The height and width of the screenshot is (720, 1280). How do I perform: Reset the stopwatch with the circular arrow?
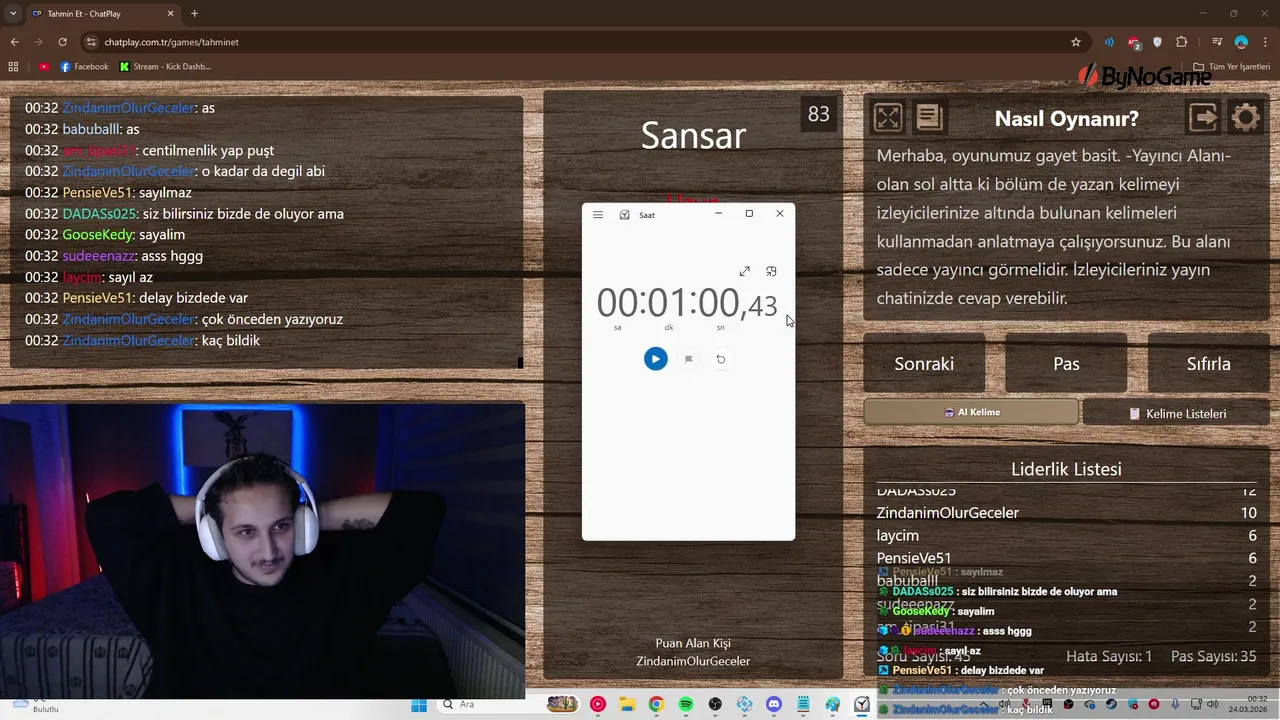point(720,359)
